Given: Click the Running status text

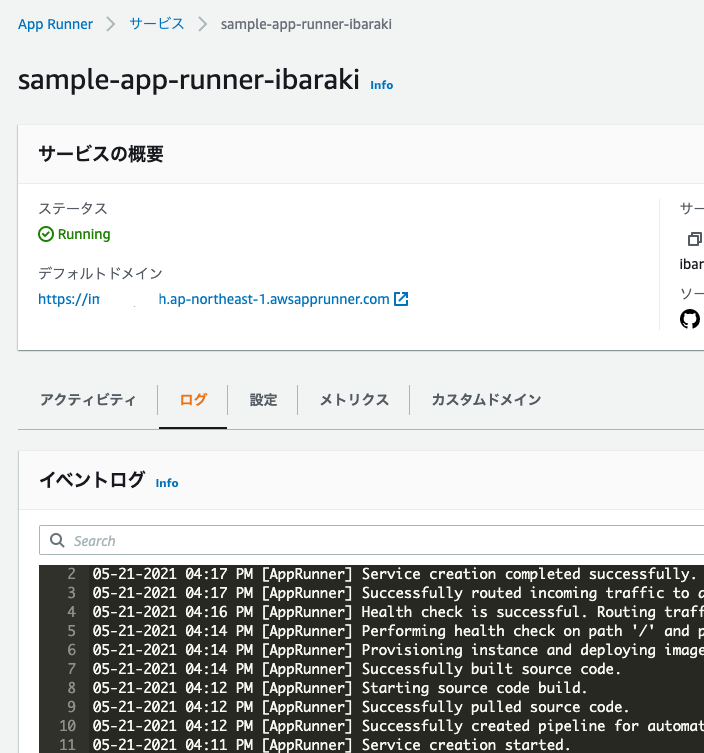Looking at the screenshot, I should click(84, 234).
